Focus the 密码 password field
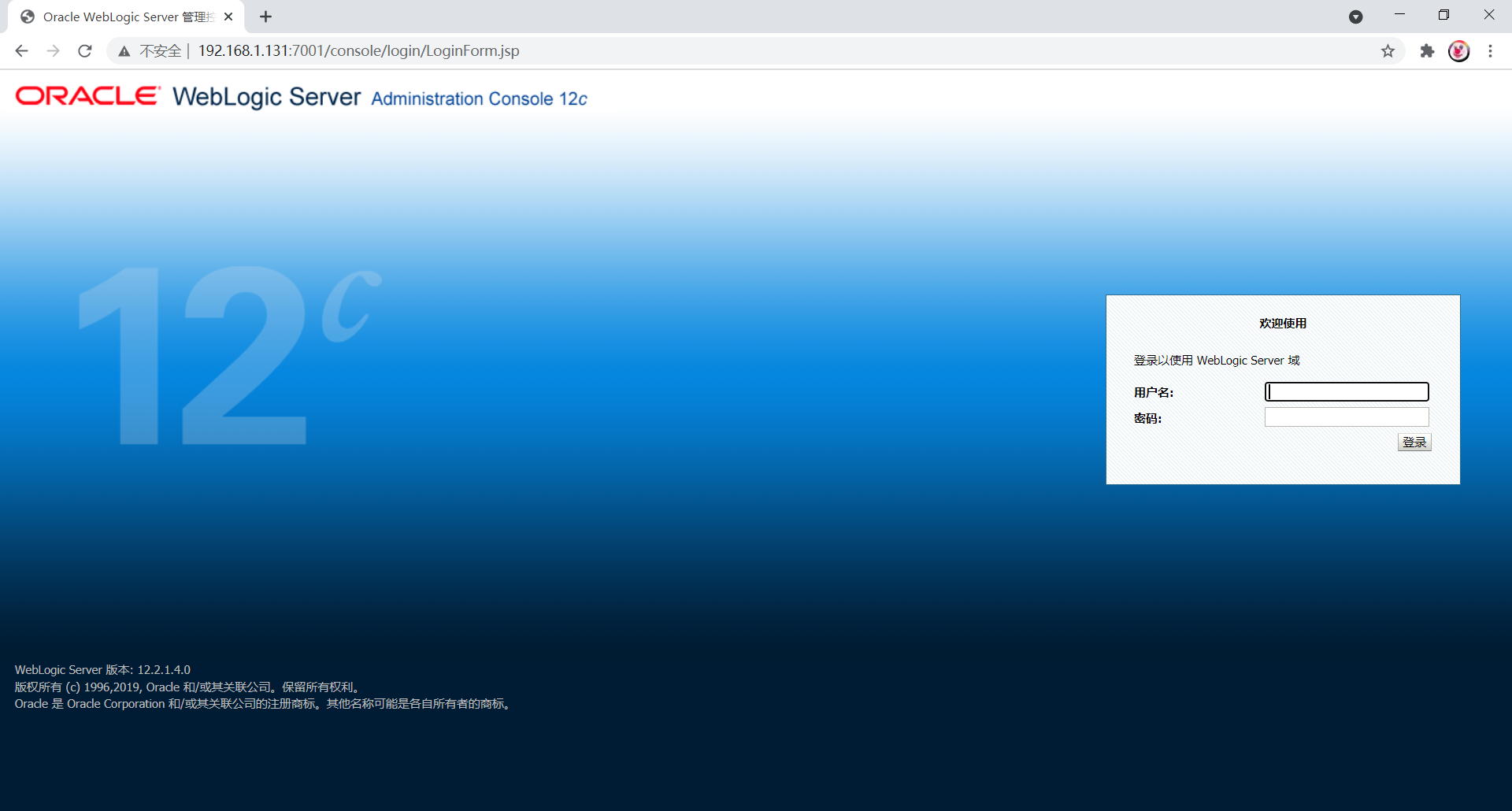Image resolution: width=1512 pixels, height=811 pixels. tap(1347, 417)
